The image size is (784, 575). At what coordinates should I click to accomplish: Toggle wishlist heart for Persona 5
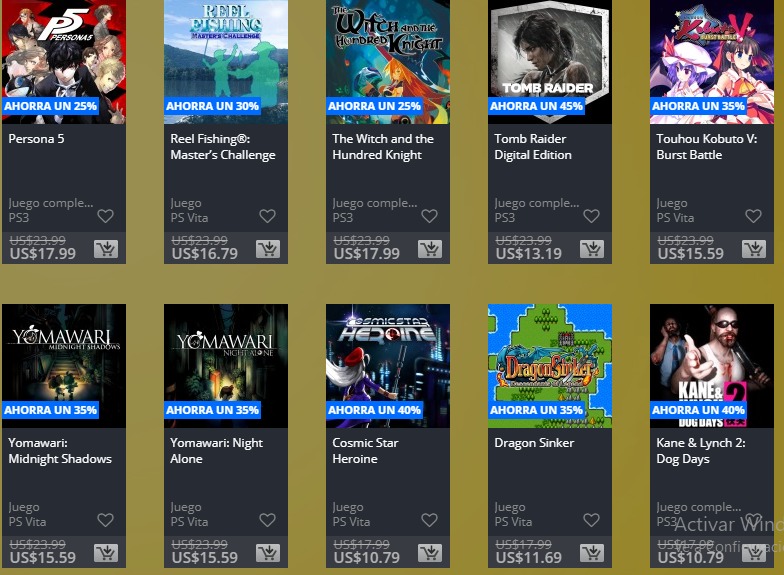click(106, 216)
